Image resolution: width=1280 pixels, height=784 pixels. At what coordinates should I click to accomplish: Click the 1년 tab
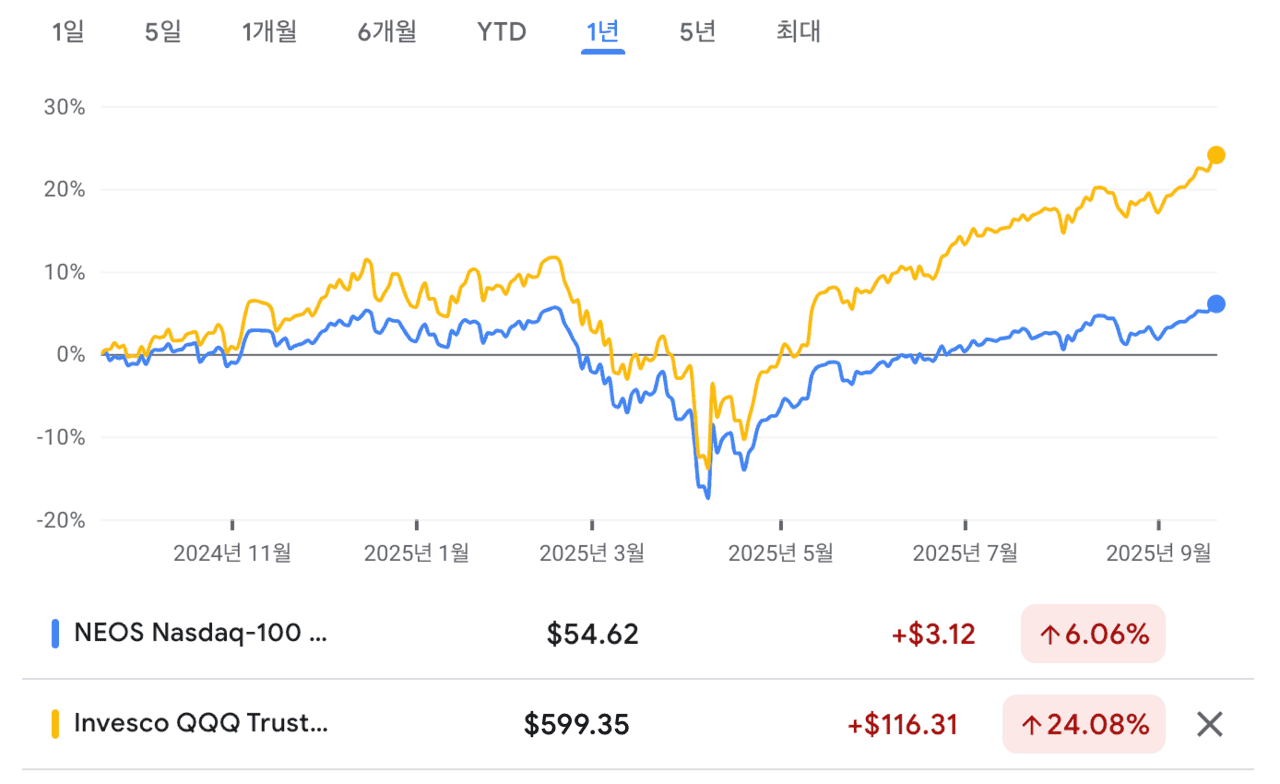(603, 32)
